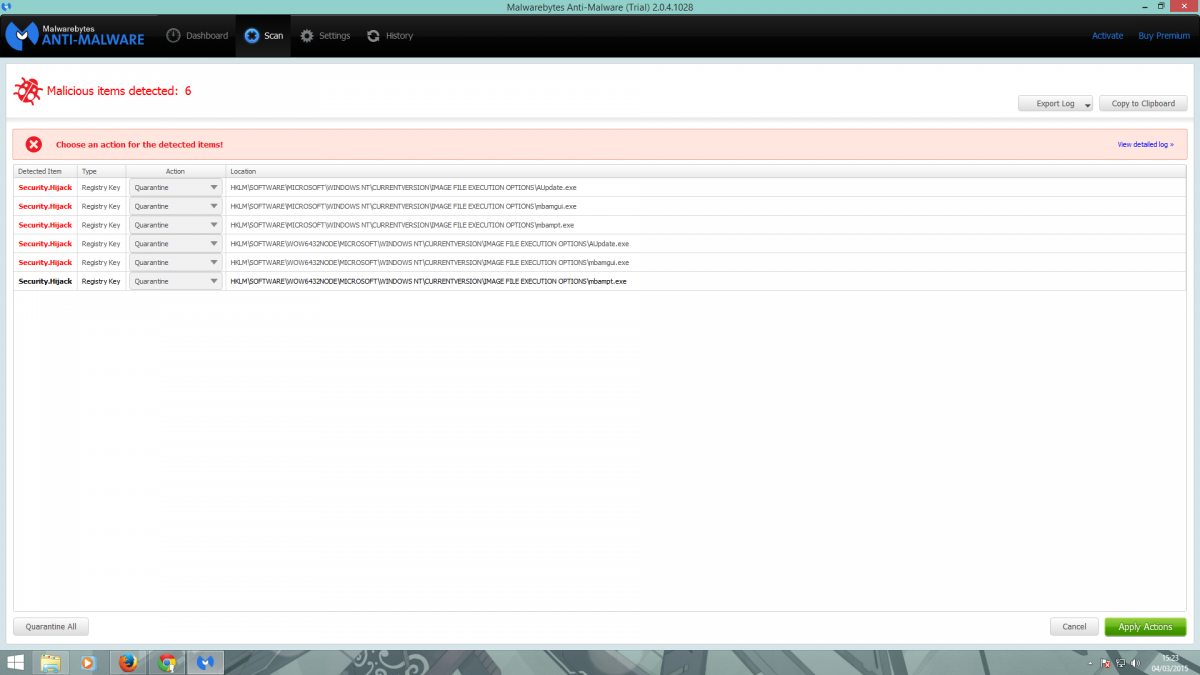This screenshot has height=675, width=1200.
Task: Open View detailed log link
Action: (1145, 145)
